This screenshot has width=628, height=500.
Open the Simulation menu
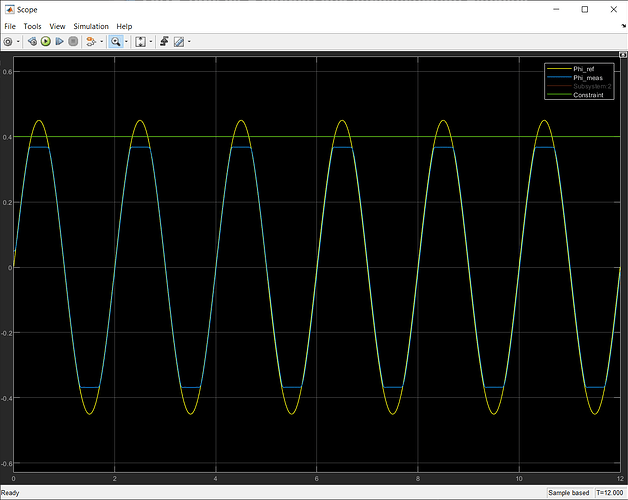[x=91, y=26]
